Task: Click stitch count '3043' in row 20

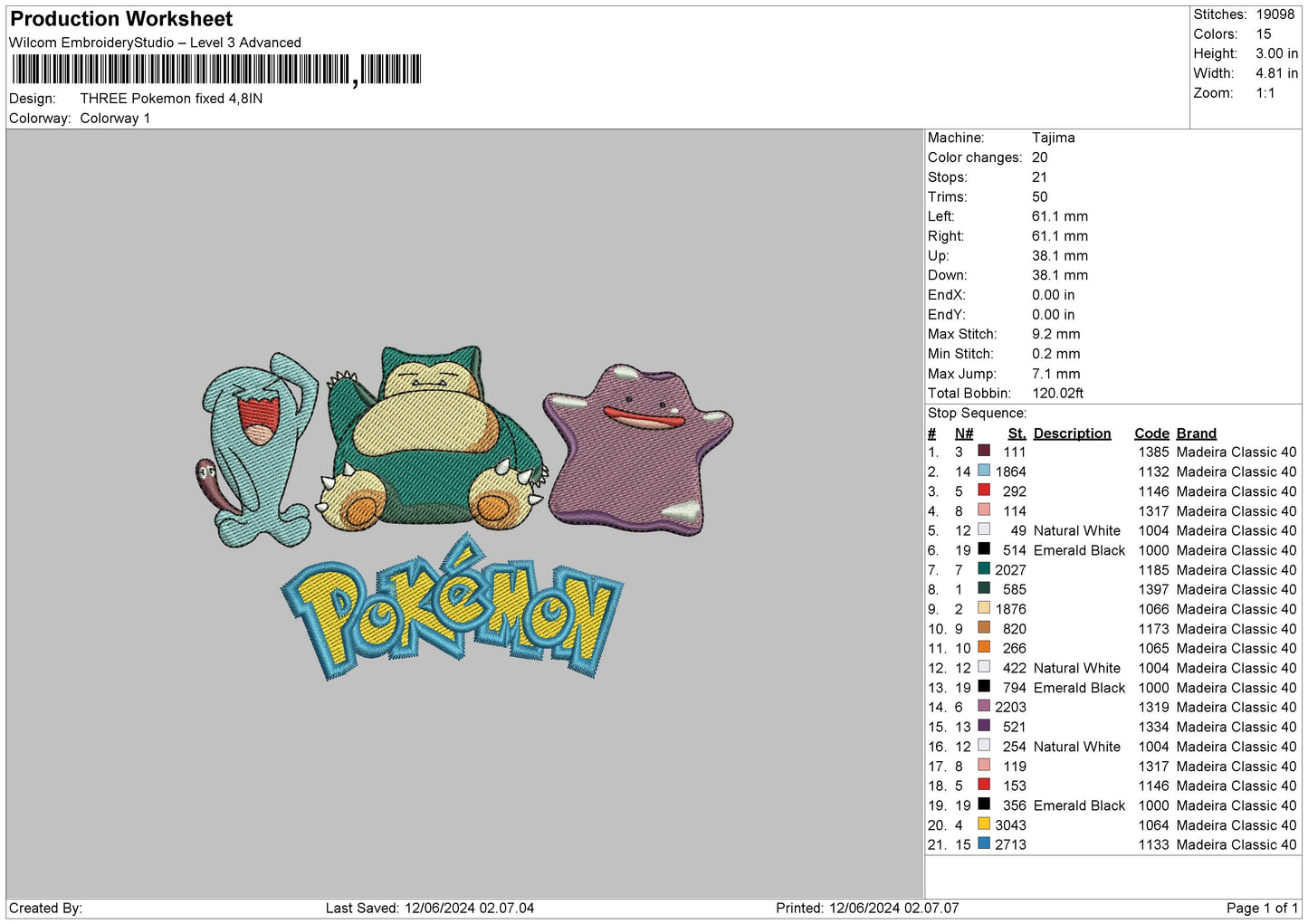Action: coord(1011,825)
